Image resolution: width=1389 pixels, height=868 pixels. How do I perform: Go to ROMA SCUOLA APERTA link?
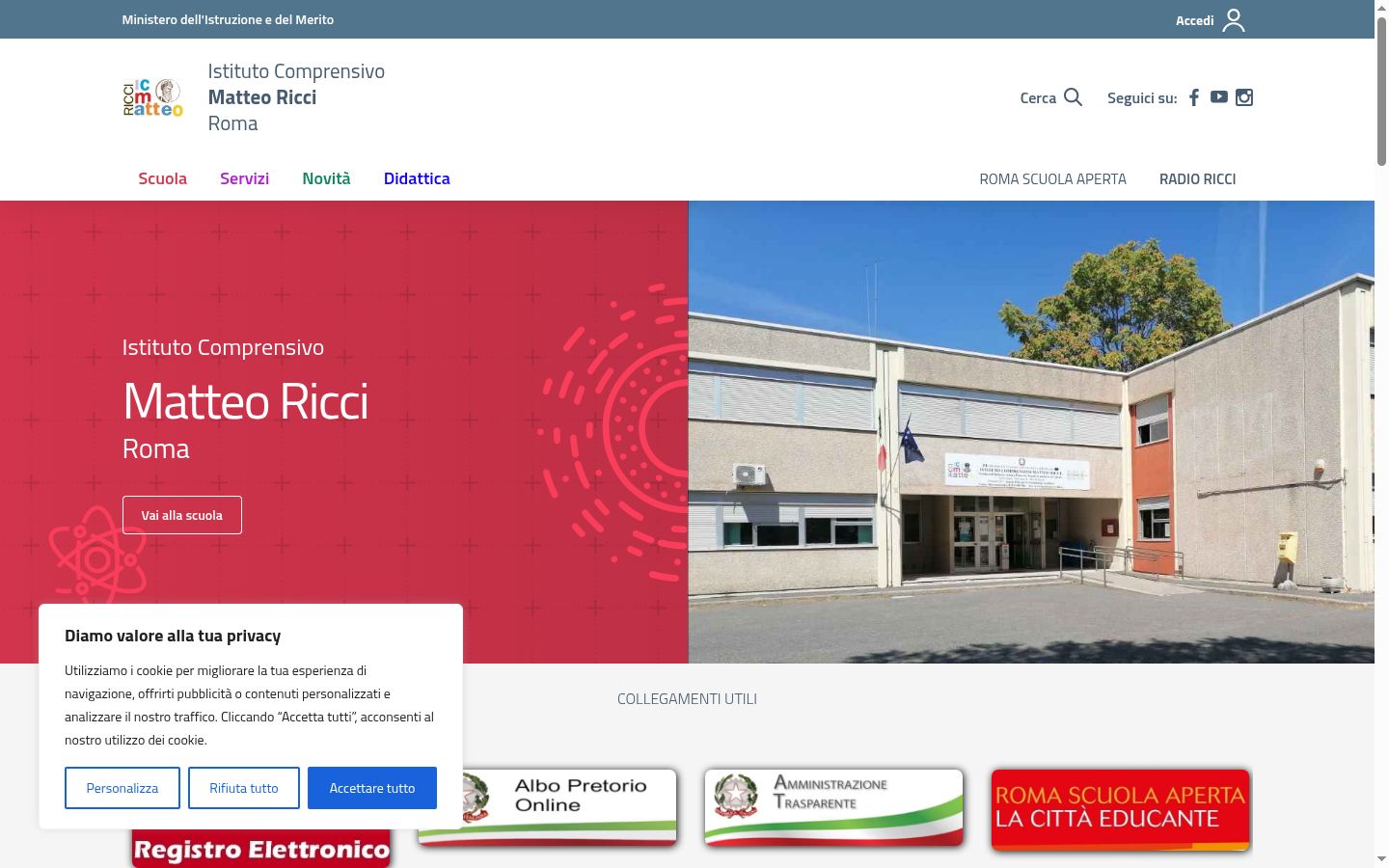(1052, 179)
